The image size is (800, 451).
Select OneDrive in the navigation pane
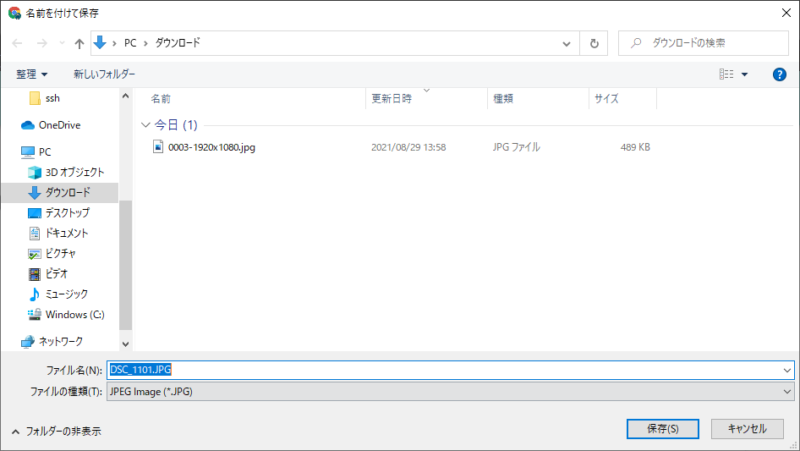[x=59, y=125]
